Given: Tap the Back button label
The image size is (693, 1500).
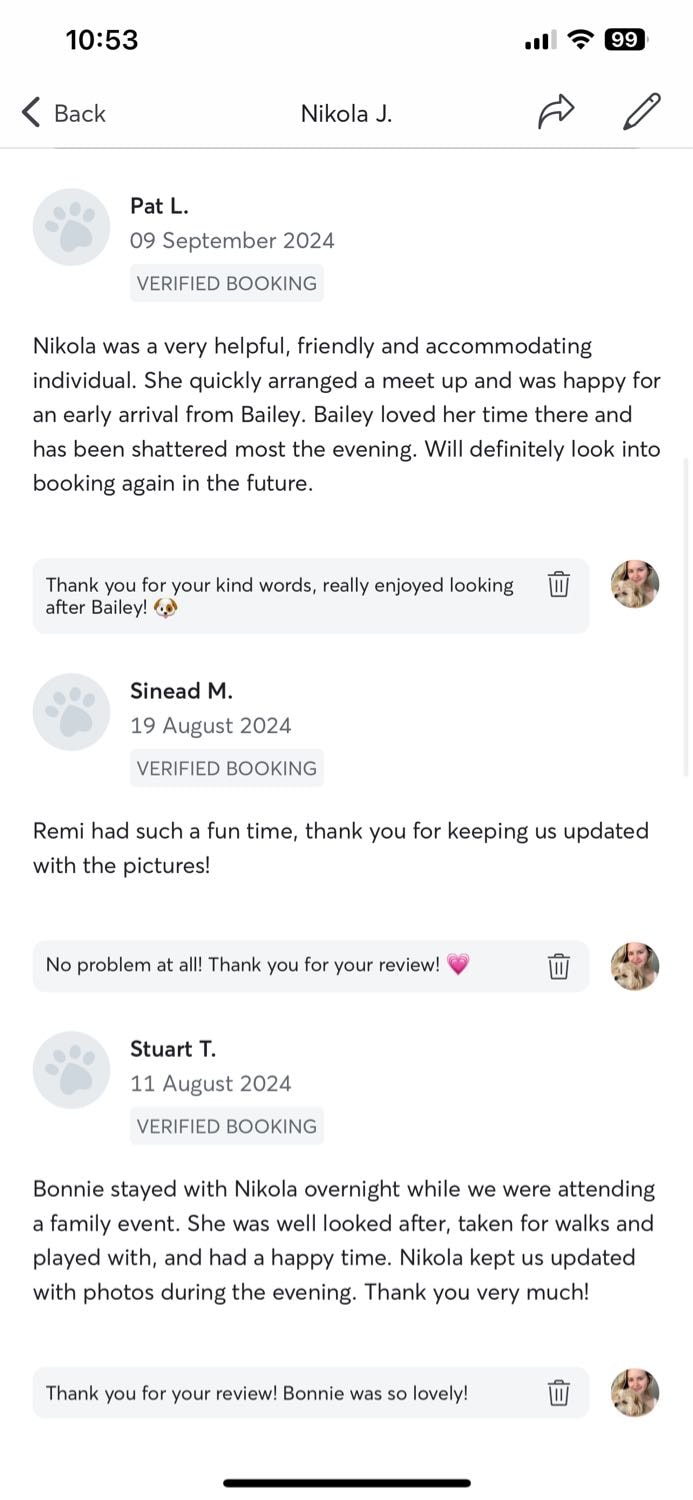Looking at the screenshot, I should pos(80,114).
